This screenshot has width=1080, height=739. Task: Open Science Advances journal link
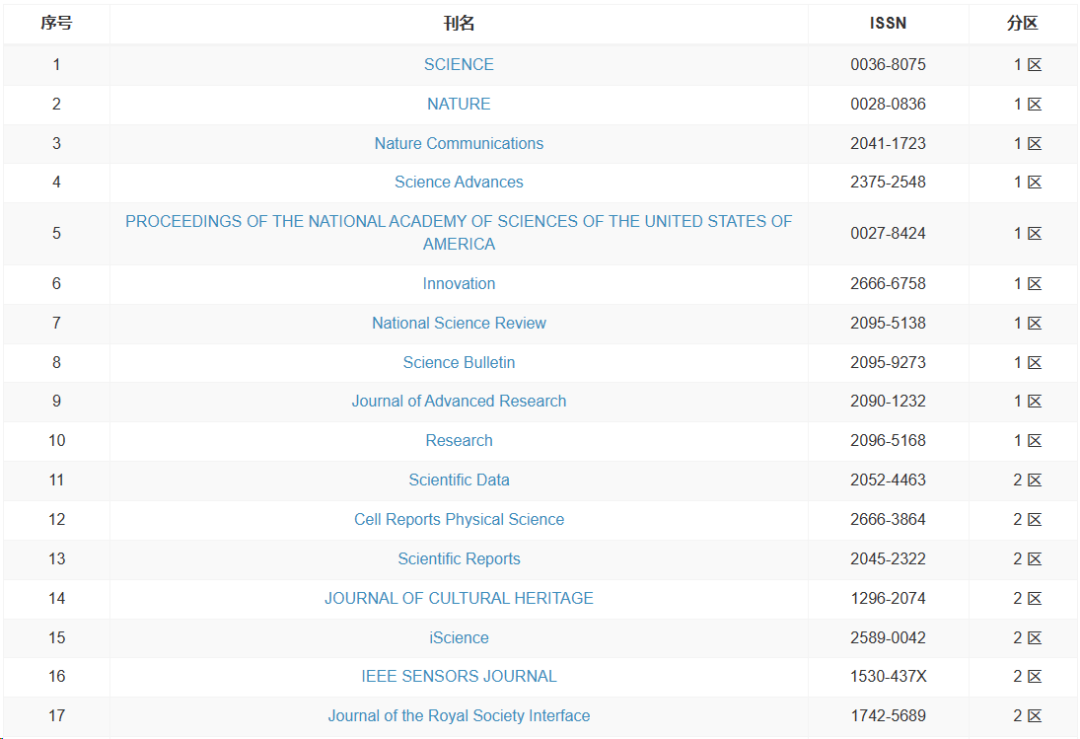coord(459,182)
